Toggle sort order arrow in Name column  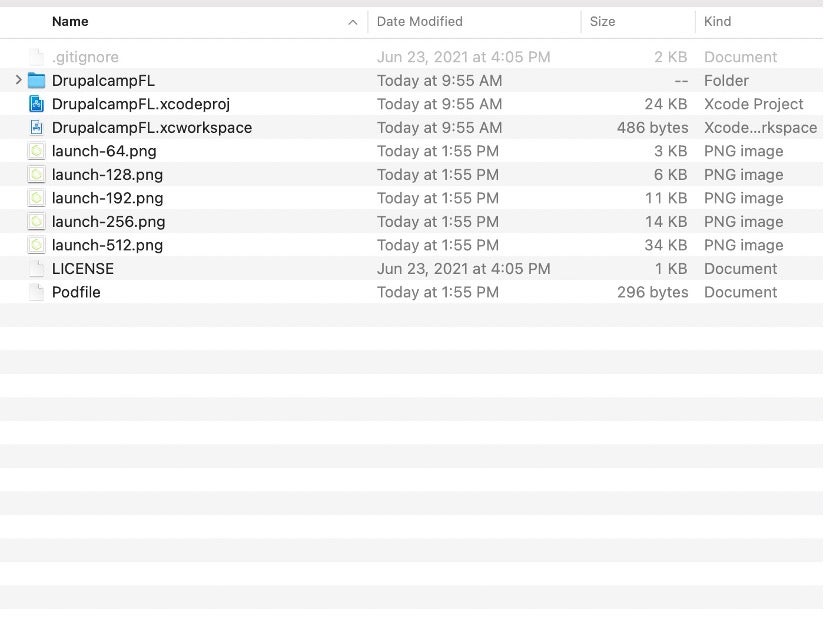[352, 22]
